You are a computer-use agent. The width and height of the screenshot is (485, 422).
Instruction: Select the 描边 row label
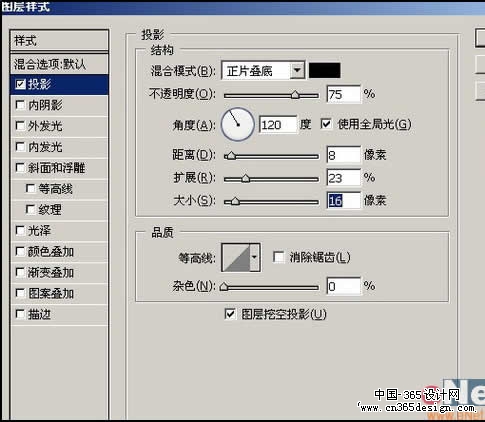click(x=39, y=314)
